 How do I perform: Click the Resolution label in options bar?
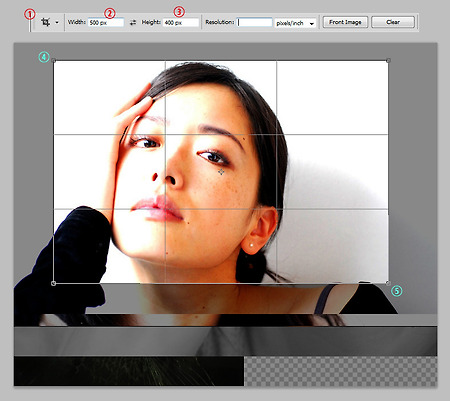pos(220,22)
